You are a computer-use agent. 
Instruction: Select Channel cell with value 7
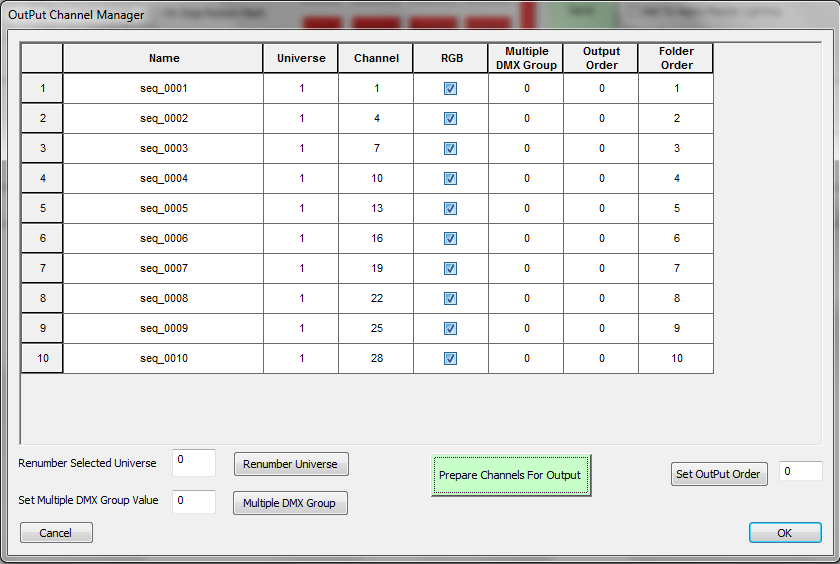pos(376,148)
